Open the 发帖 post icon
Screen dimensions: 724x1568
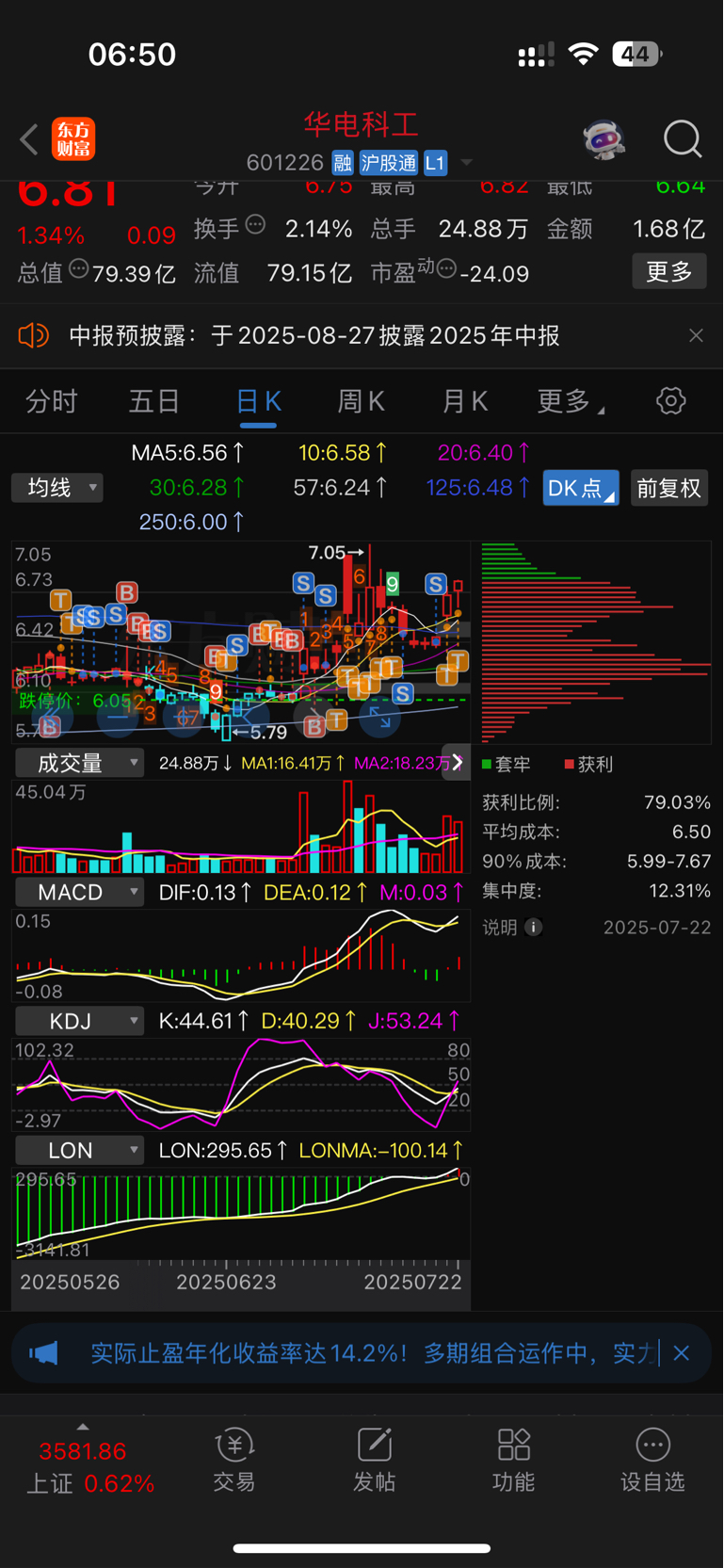(374, 1445)
